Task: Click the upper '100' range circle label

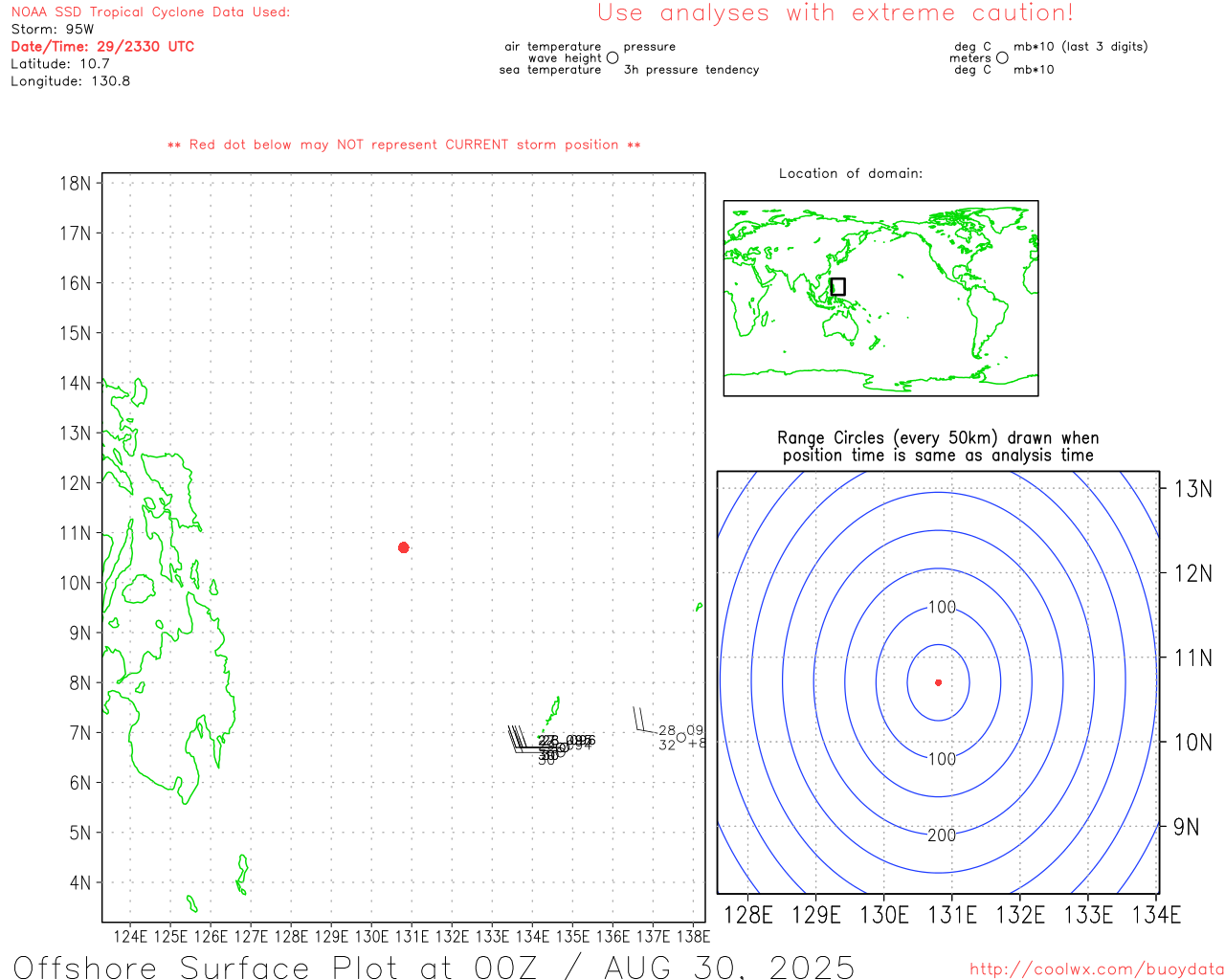Action: click(x=942, y=608)
